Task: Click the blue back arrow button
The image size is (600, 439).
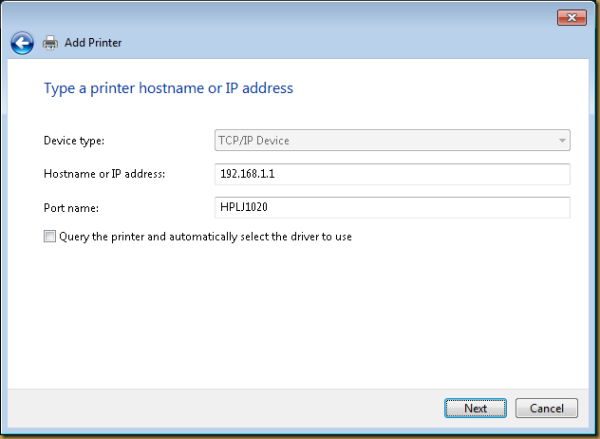Action: click(x=22, y=43)
